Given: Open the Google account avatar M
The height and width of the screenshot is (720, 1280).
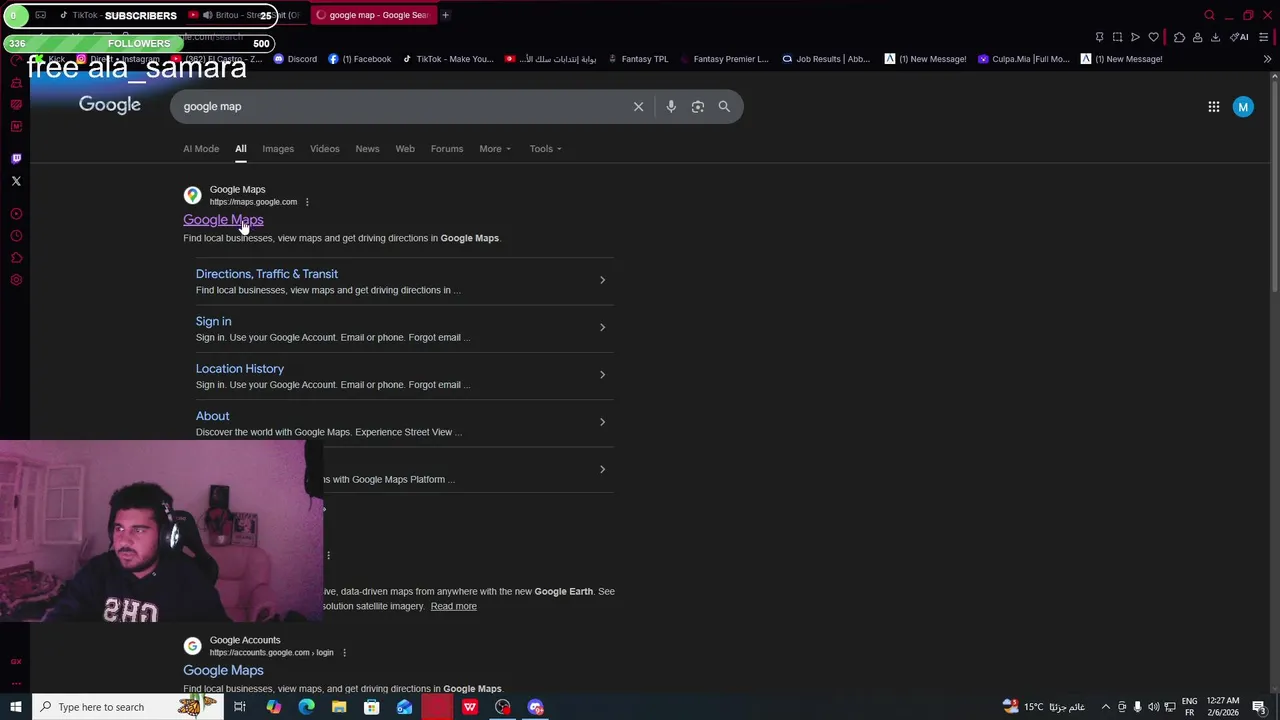Looking at the screenshot, I should click(1243, 107).
